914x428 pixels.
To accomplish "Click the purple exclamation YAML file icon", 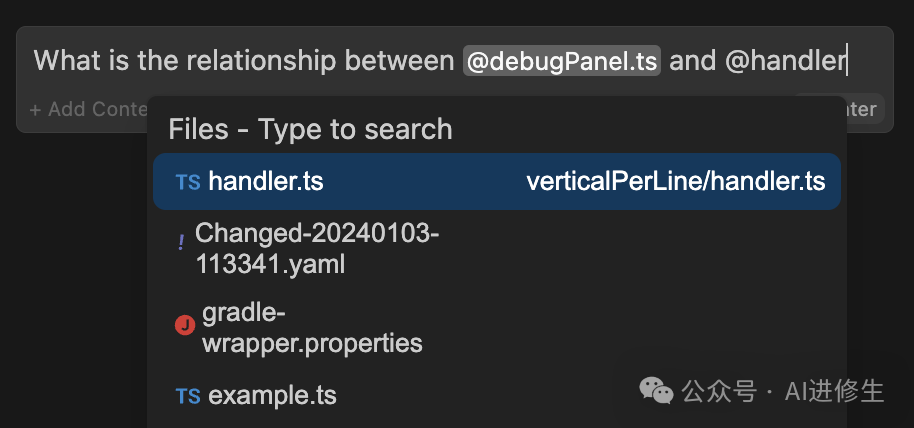I will pos(181,242).
